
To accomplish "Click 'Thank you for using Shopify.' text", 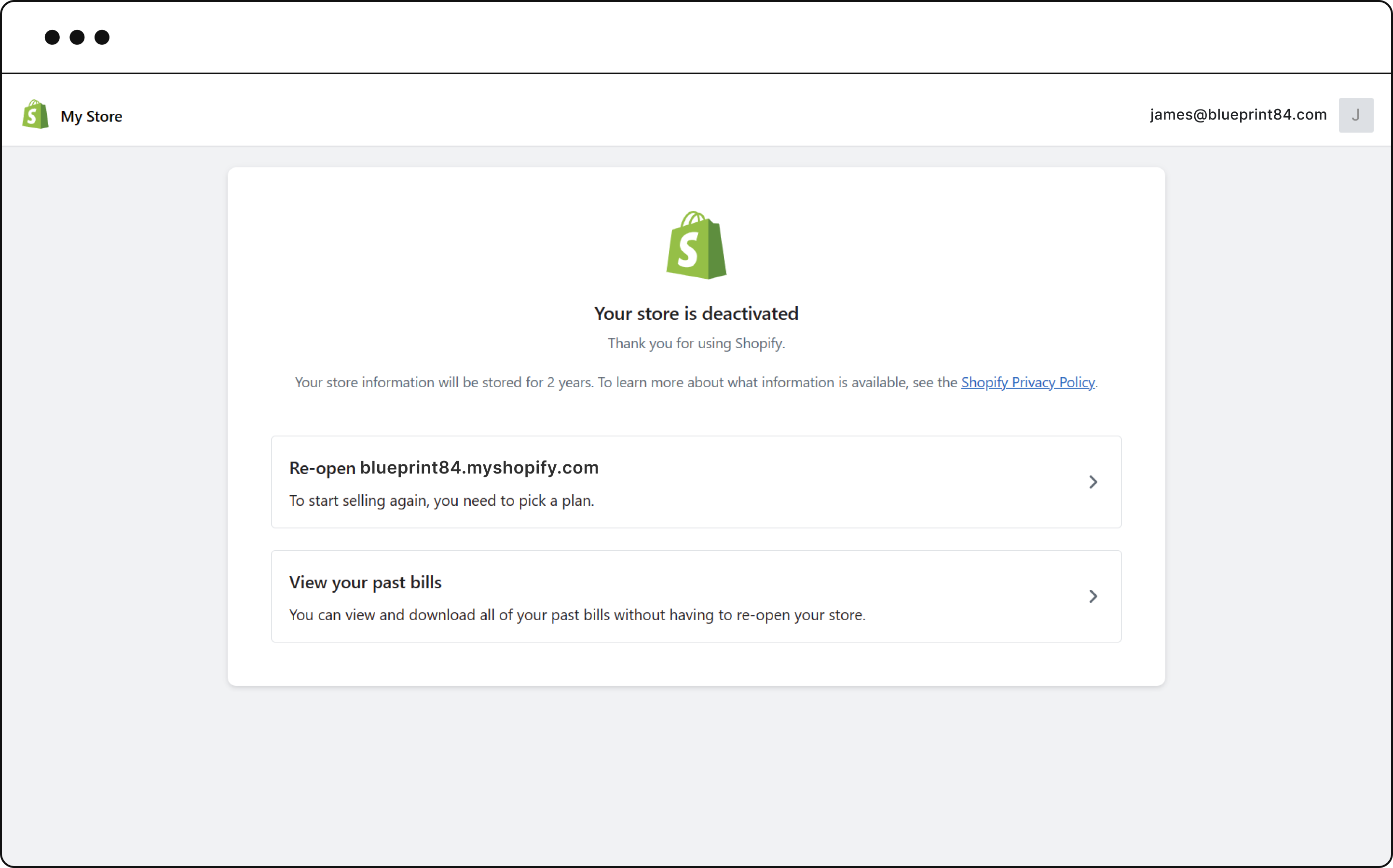I will 696,343.
